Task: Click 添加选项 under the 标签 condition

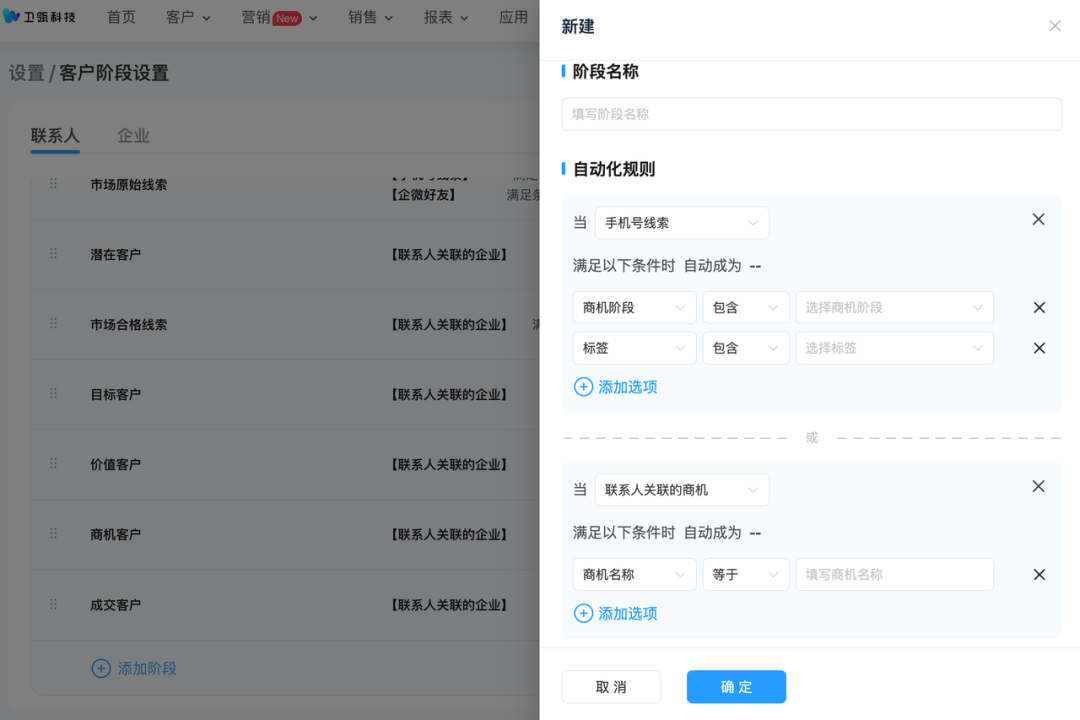Action: point(616,387)
